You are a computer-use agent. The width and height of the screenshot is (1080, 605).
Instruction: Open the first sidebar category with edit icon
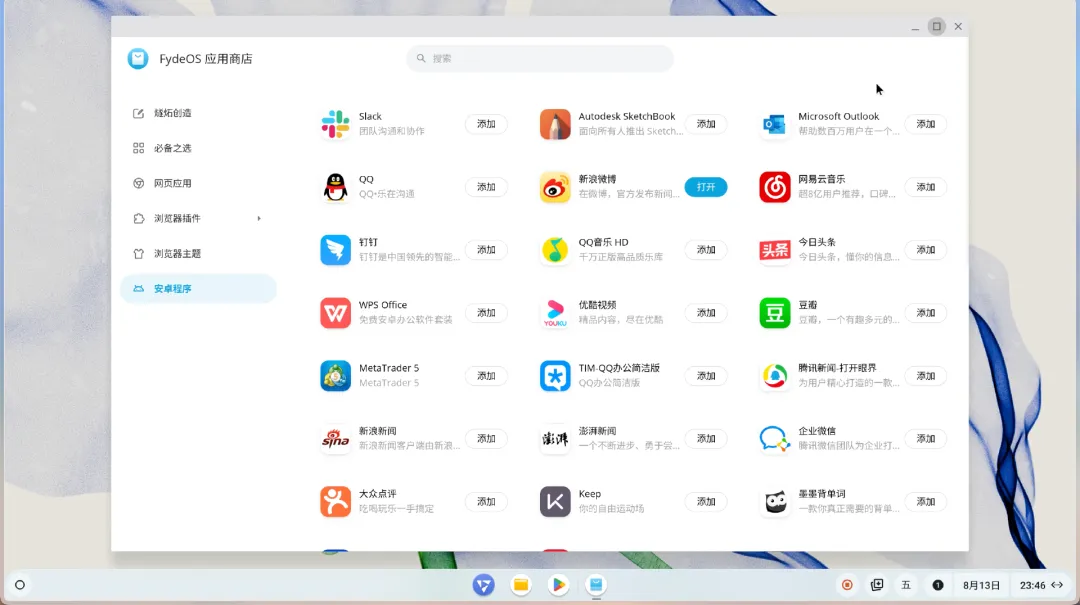tap(198, 113)
